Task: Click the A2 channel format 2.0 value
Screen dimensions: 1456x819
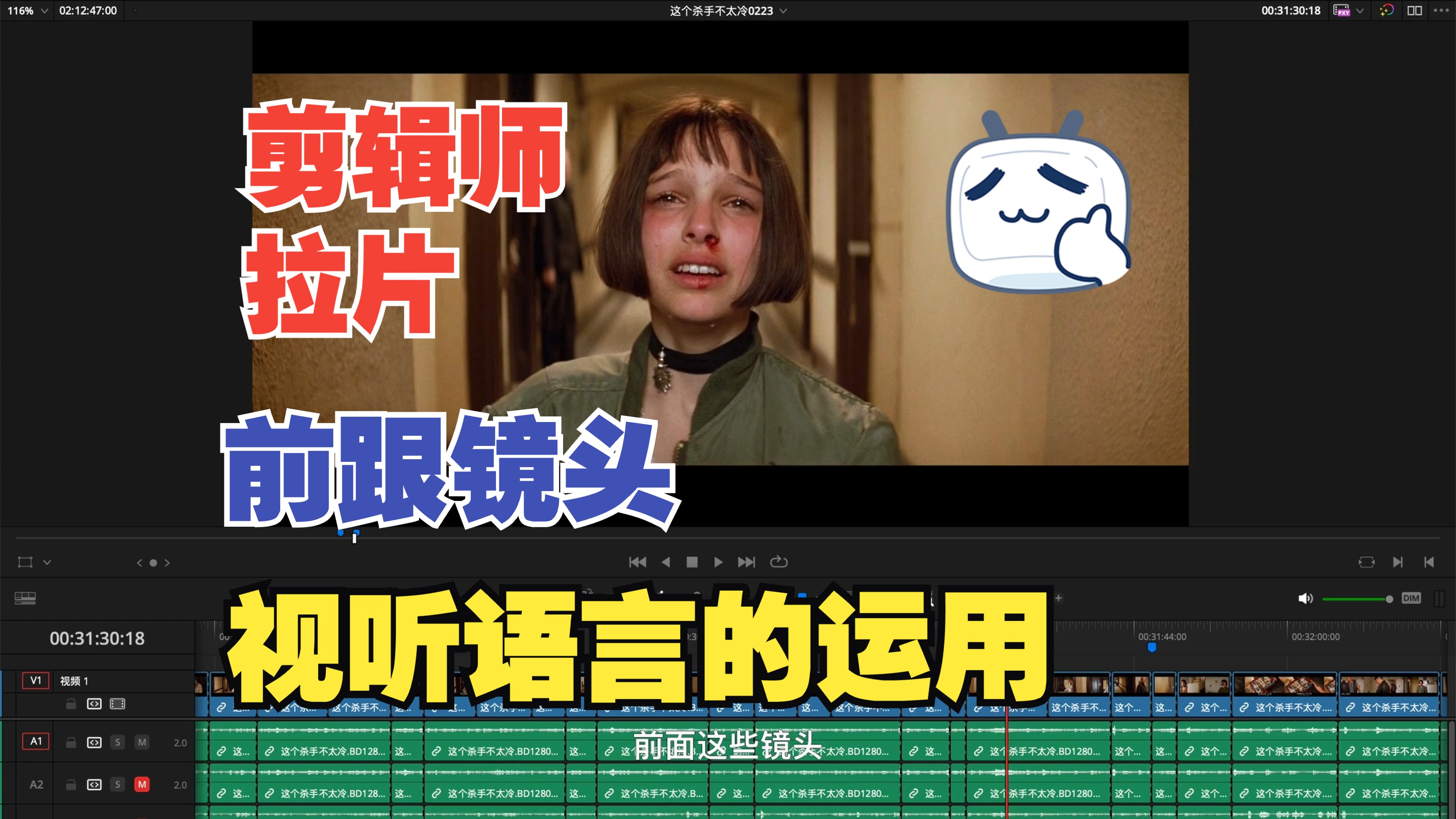Action: [180, 785]
